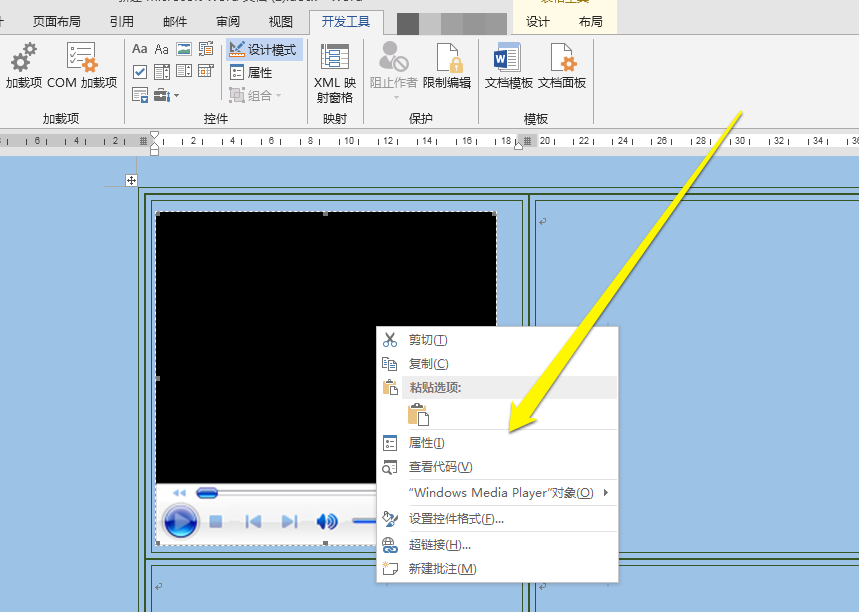Choose 新建批注 from the context menu
Image resolution: width=859 pixels, height=612 pixels.
(497, 569)
